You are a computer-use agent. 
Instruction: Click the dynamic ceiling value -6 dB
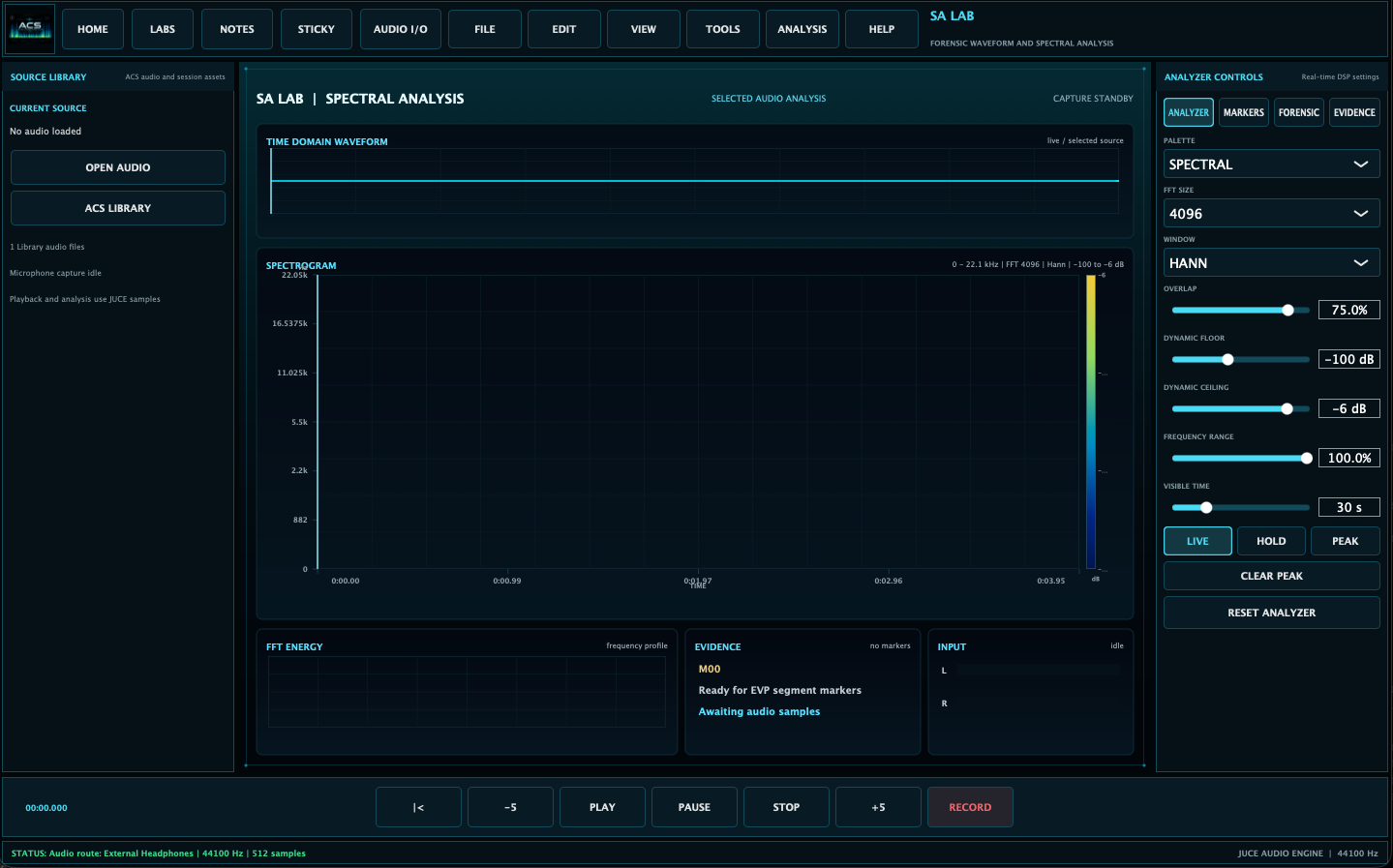pyautogui.click(x=1349, y=408)
